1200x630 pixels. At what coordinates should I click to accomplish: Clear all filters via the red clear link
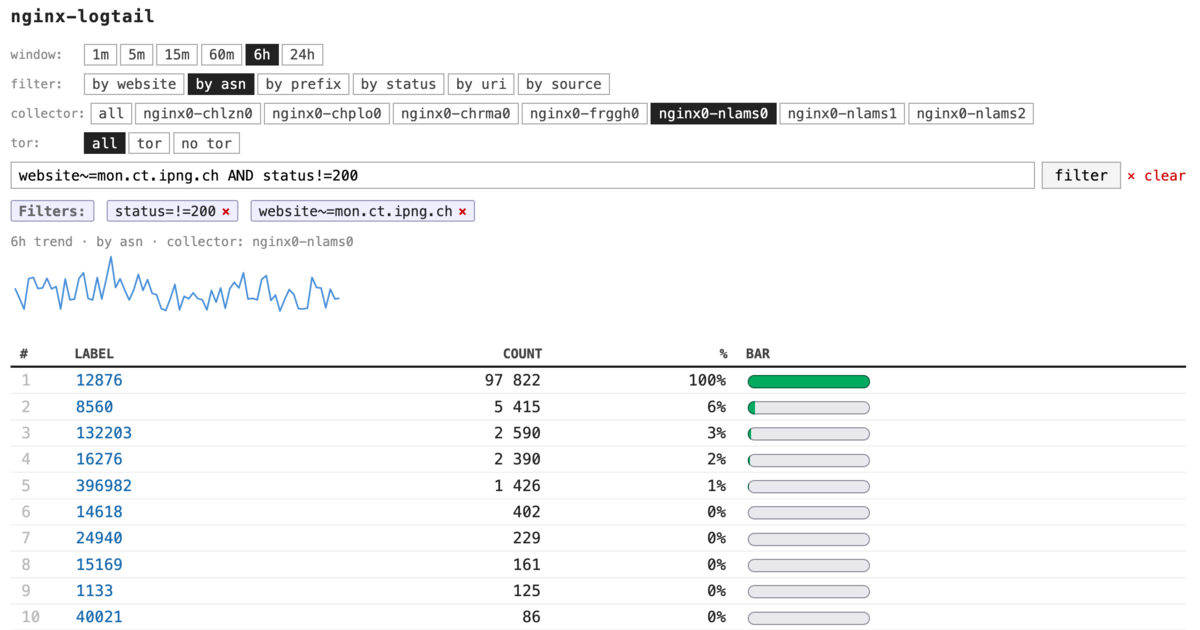[x=1156, y=175]
